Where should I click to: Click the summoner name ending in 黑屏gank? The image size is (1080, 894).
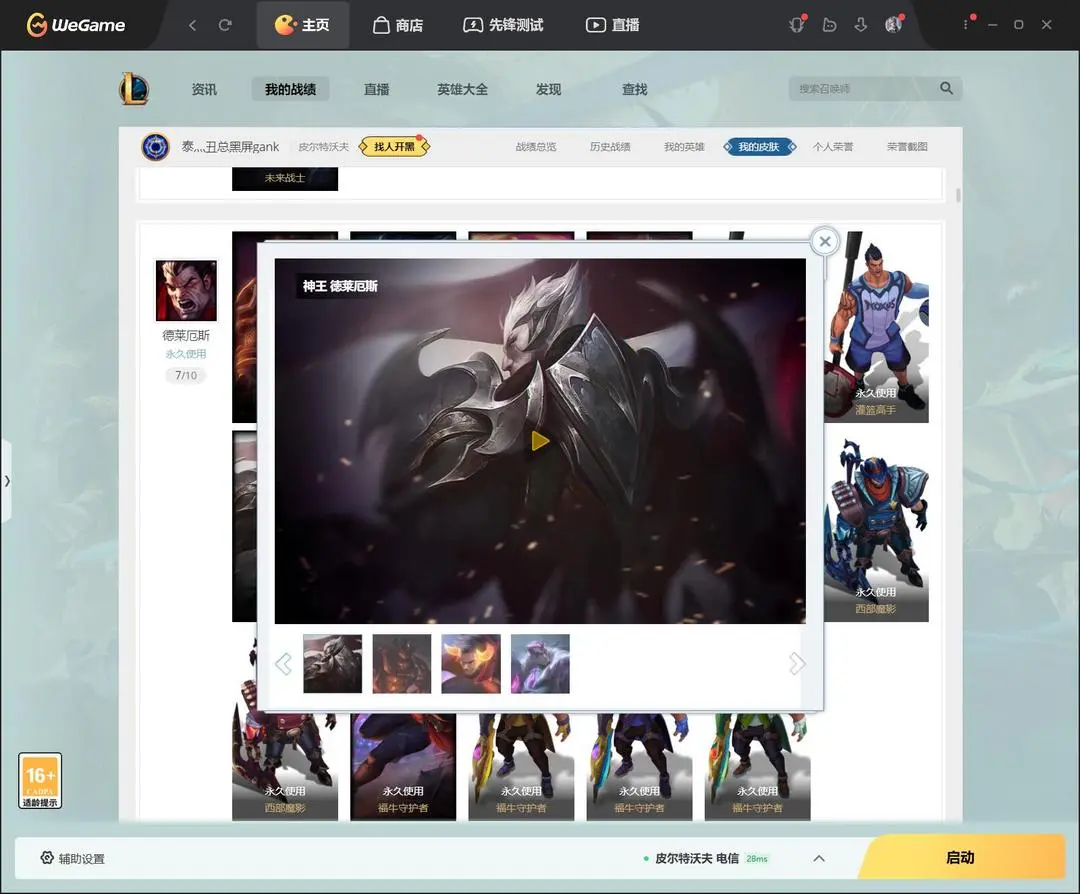230,147
